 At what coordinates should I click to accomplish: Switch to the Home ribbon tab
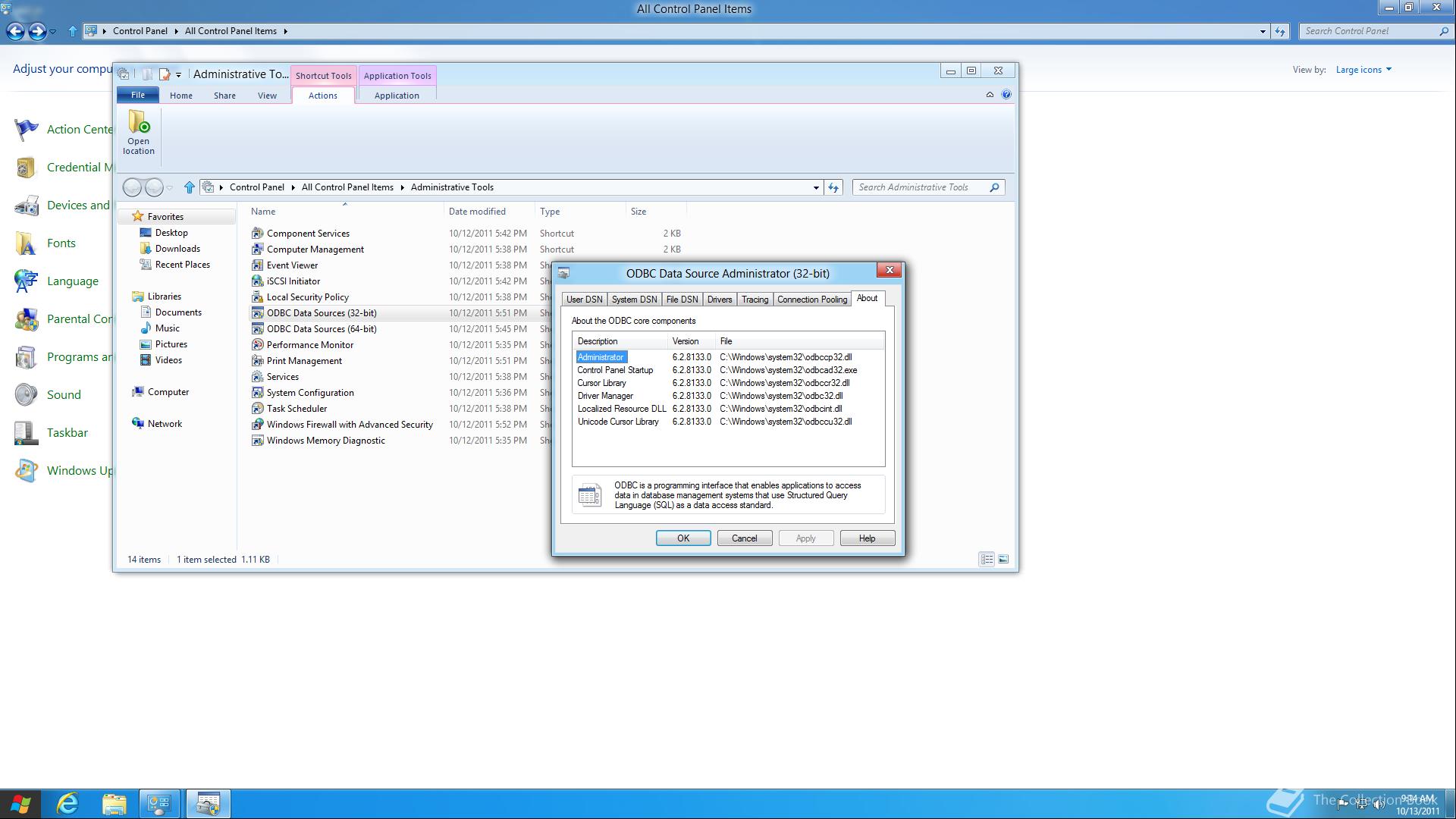point(181,96)
